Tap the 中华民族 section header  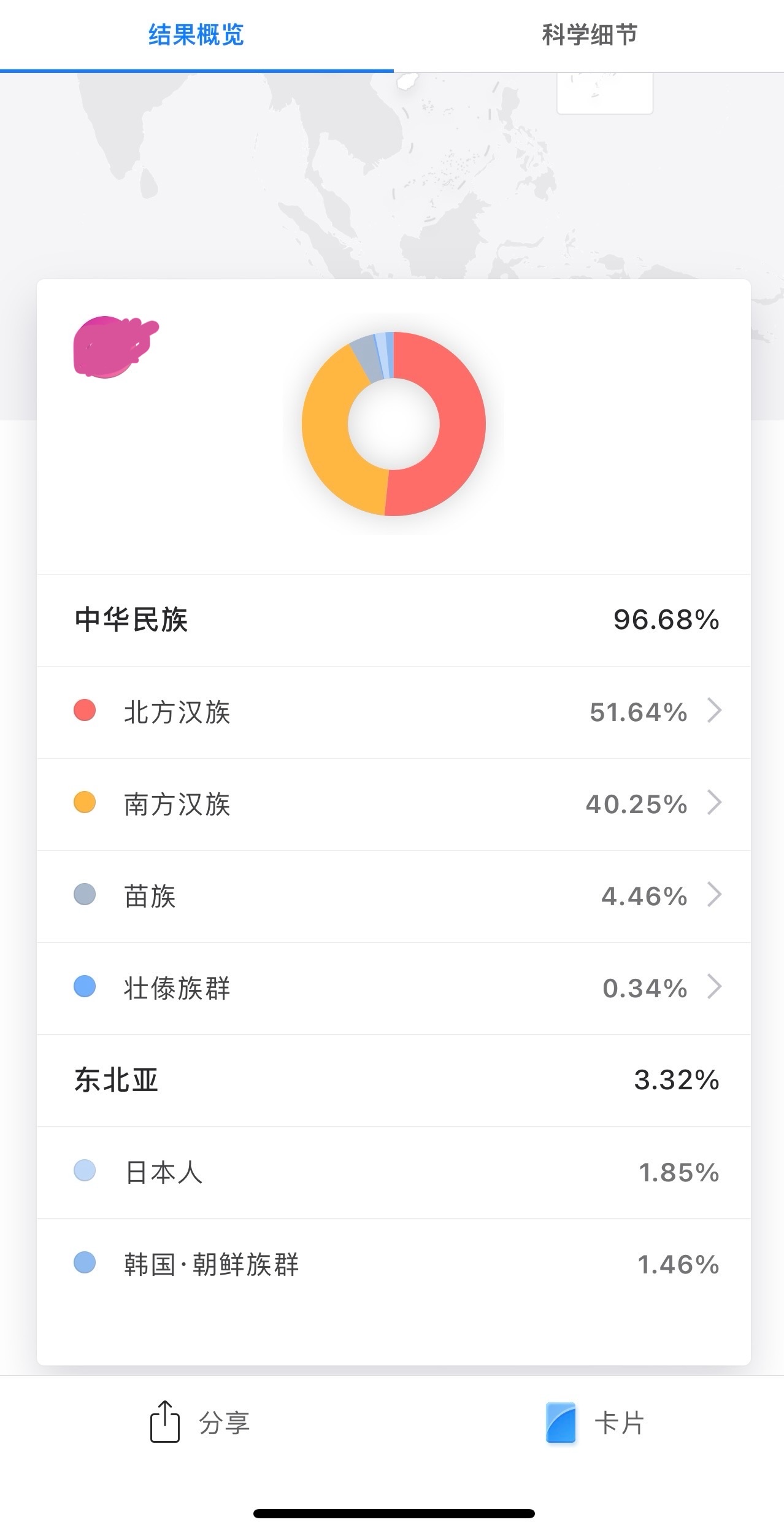(131, 620)
